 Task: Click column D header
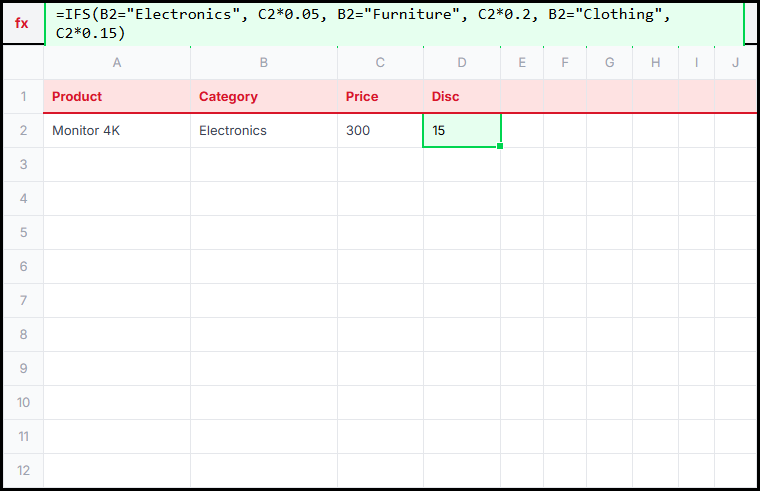[462, 63]
